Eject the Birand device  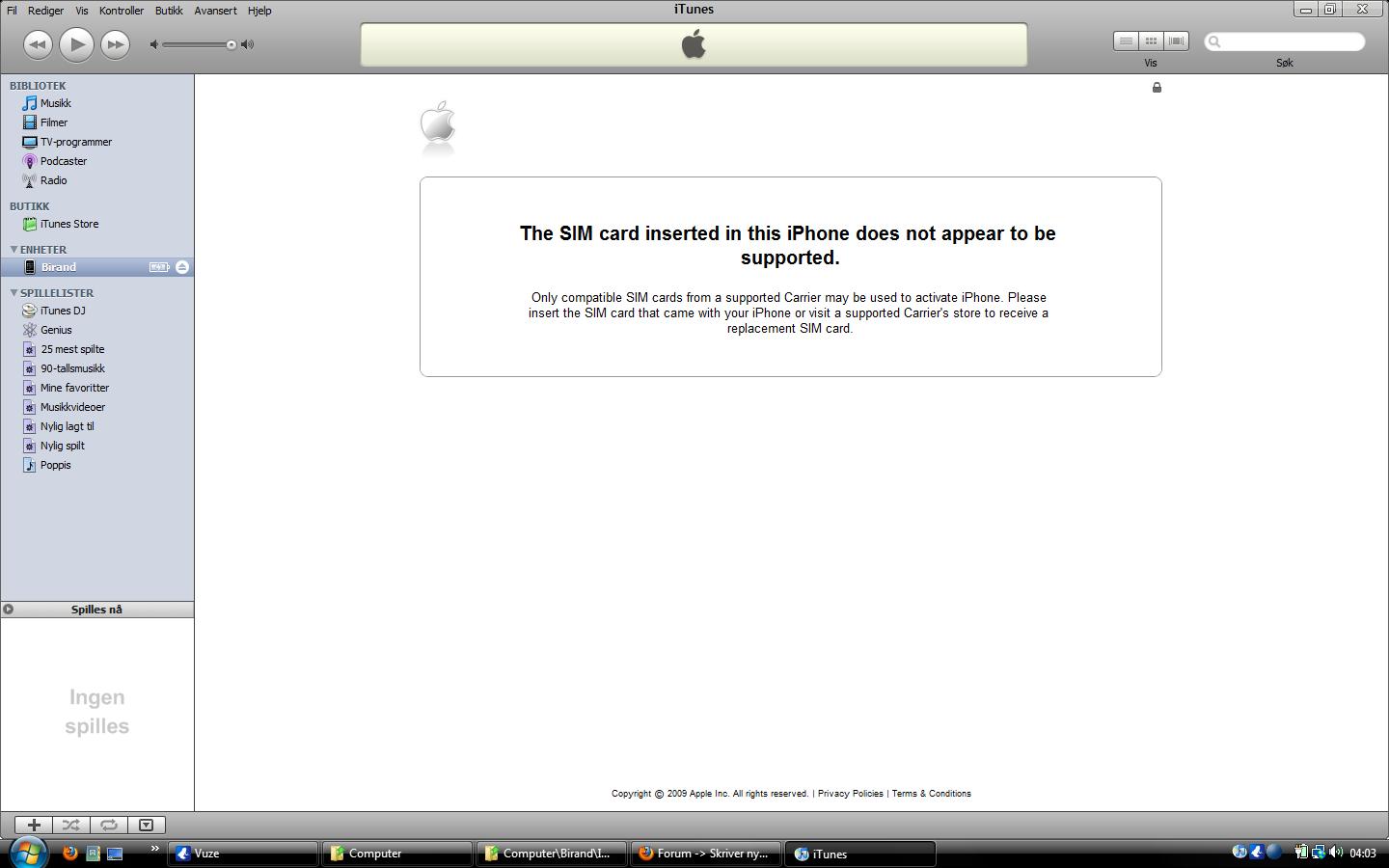click(x=182, y=267)
